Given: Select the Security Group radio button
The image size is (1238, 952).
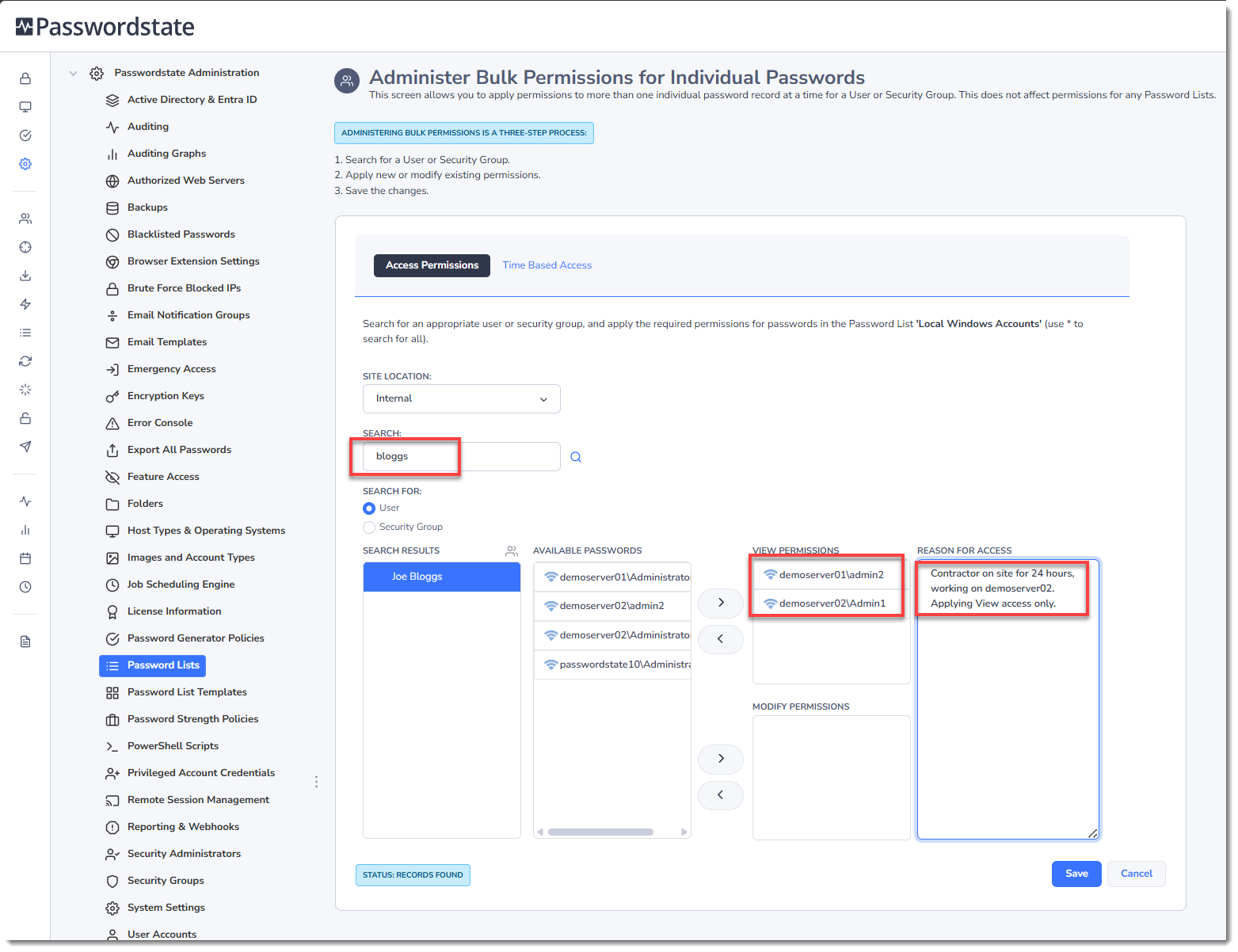Looking at the screenshot, I should [x=369, y=527].
